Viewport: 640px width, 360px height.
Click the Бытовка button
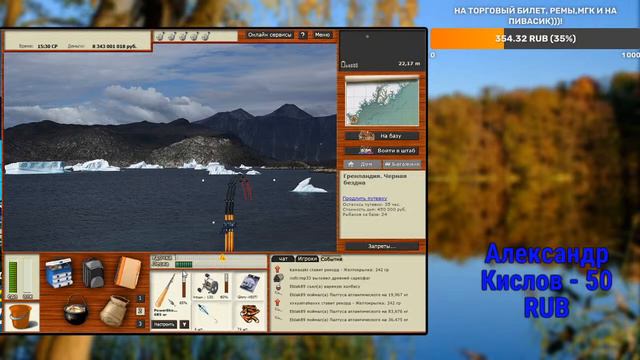[402, 164]
